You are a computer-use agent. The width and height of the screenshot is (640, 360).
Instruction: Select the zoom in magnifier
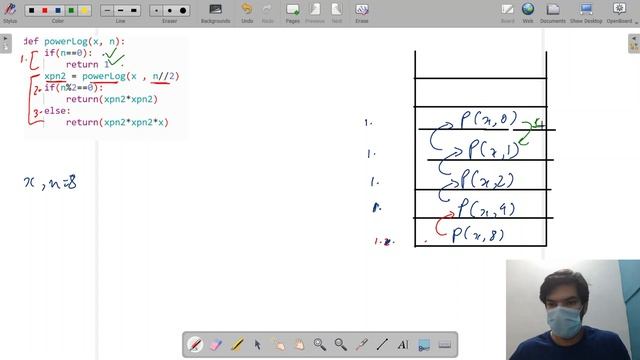pos(320,344)
